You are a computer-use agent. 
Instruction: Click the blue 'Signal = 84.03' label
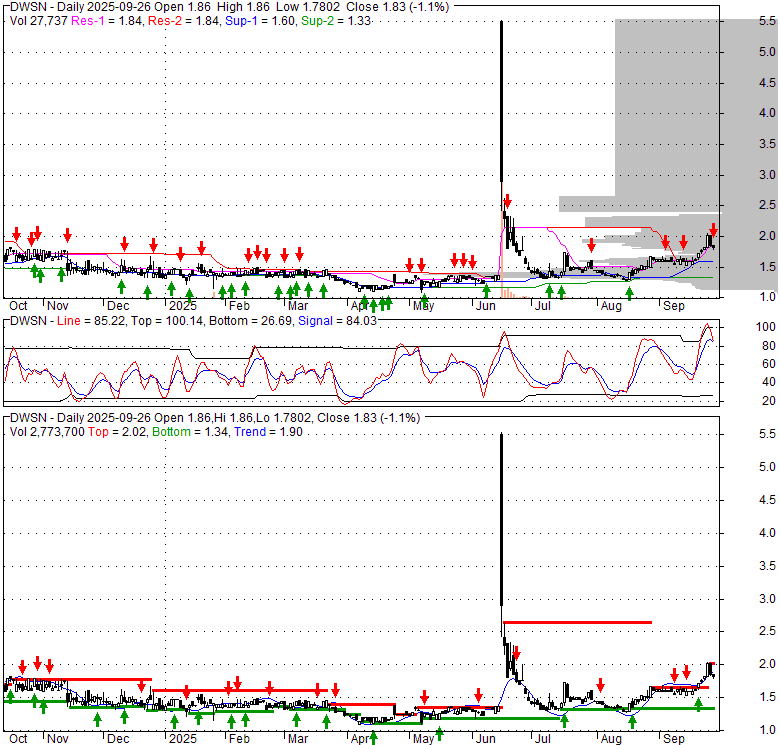coord(337,321)
